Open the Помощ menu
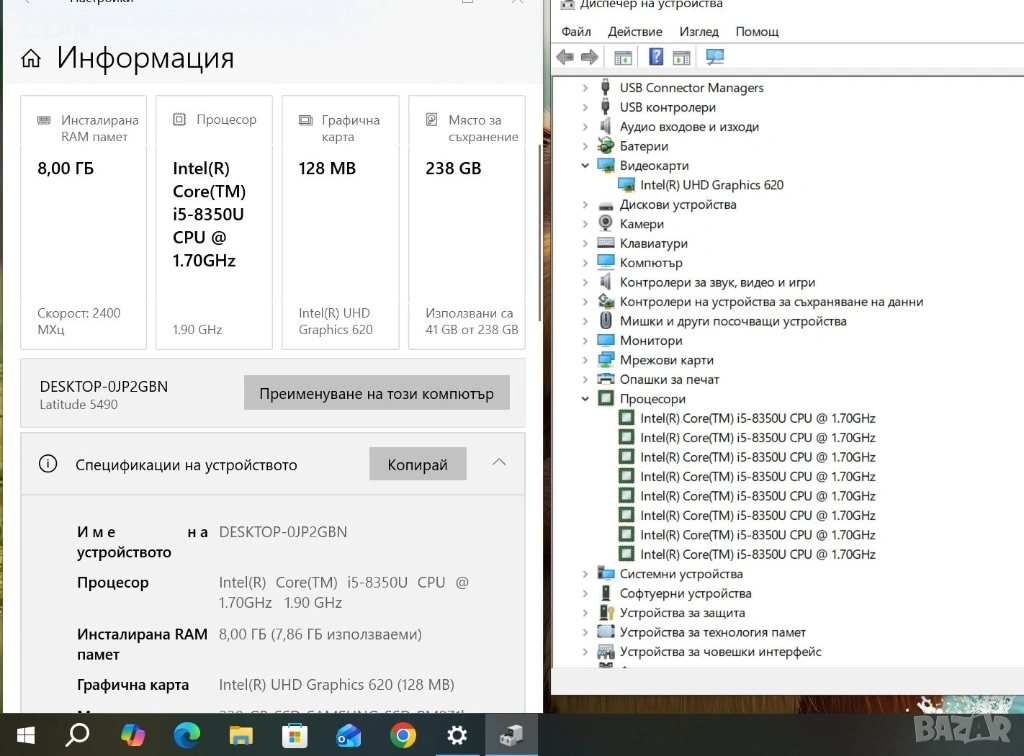 (757, 31)
